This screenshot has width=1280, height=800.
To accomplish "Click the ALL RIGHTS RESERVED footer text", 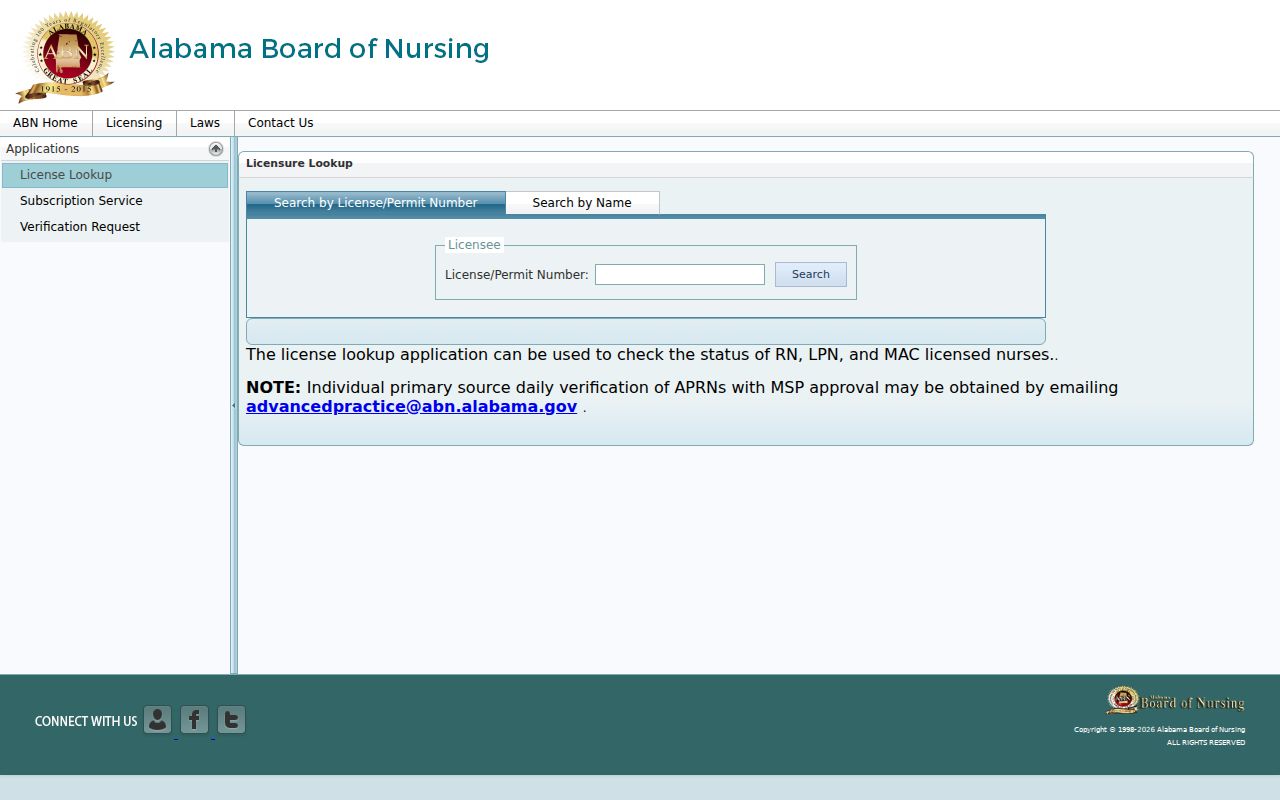I will 1206,742.
